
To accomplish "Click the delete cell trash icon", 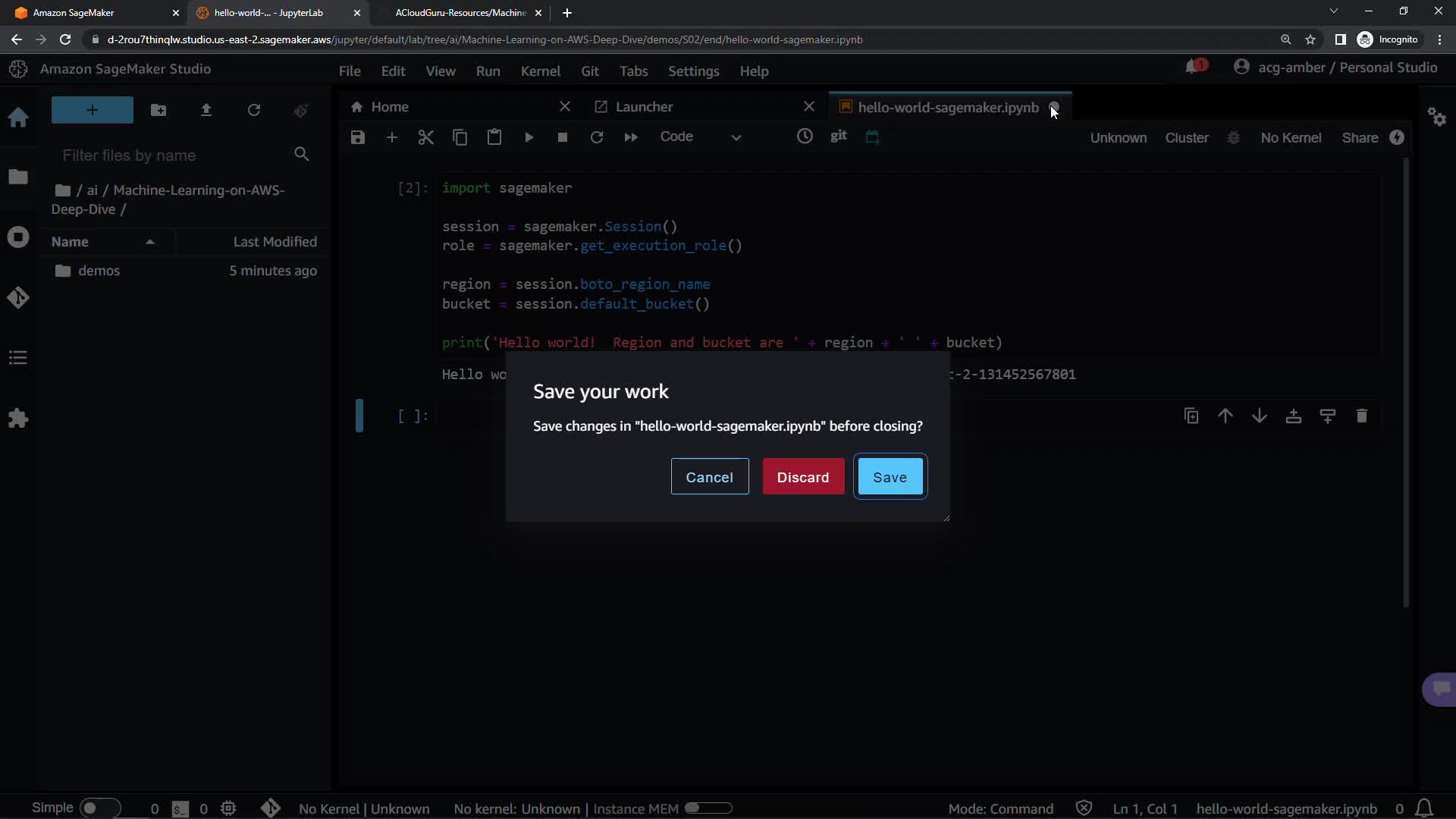I will coord(1361,416).
